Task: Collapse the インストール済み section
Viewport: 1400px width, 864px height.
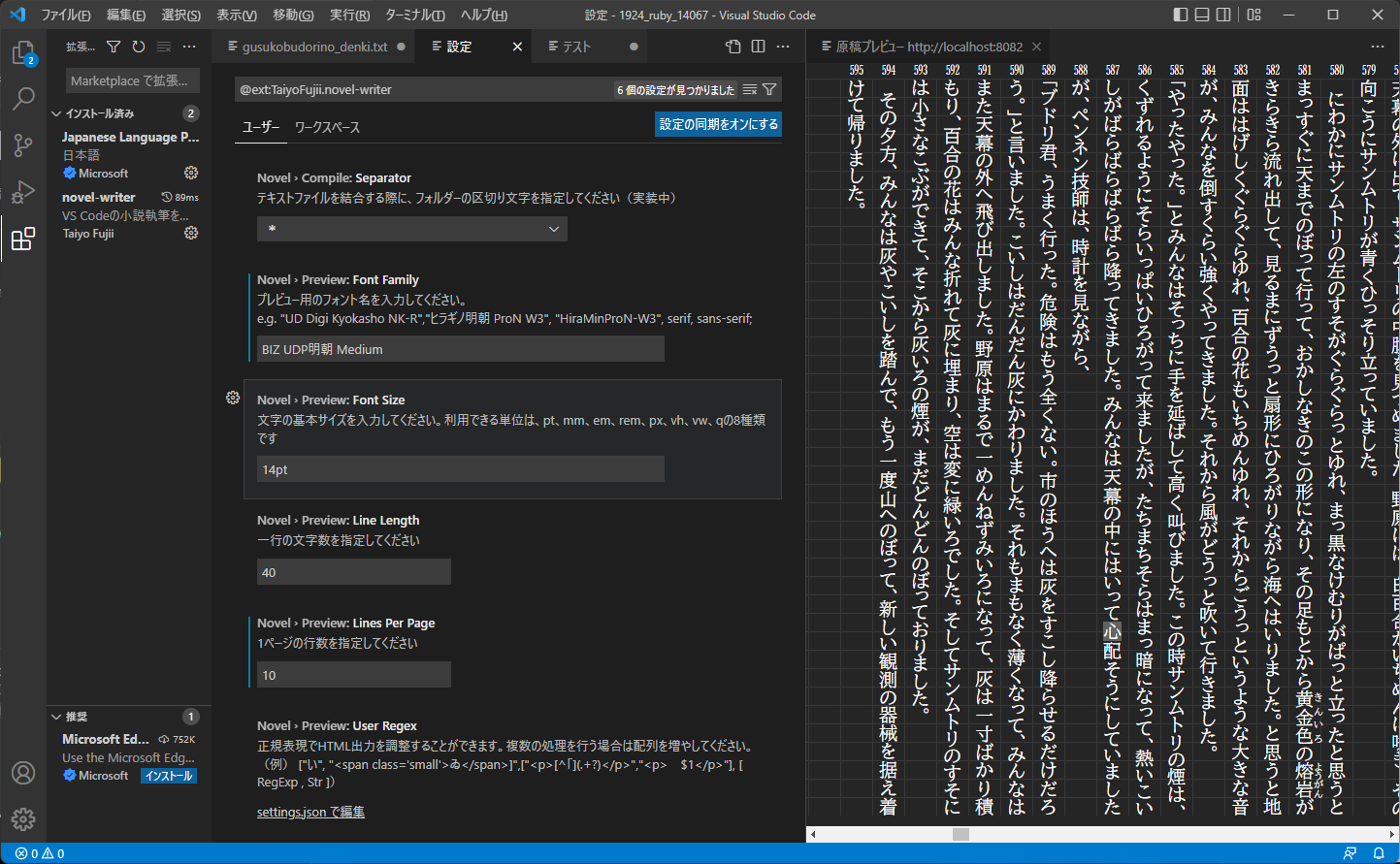Action: coord(130,113)
